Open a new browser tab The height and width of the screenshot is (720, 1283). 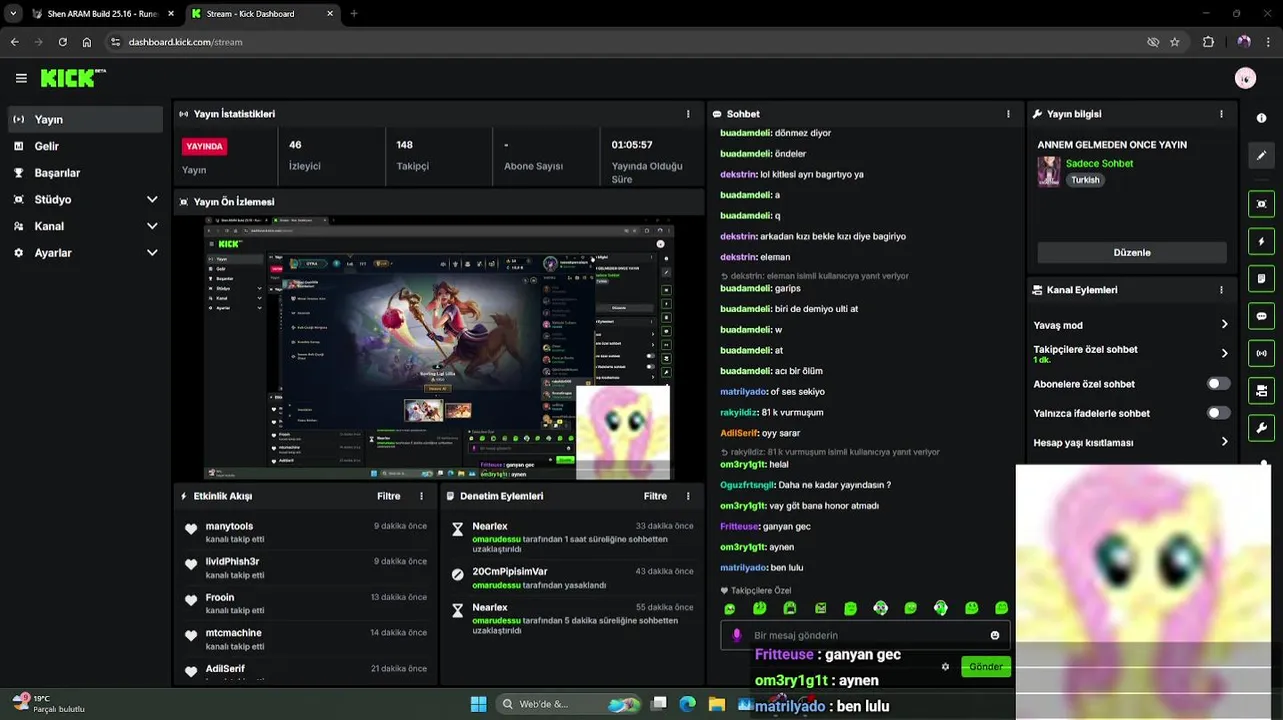[354, 14]
